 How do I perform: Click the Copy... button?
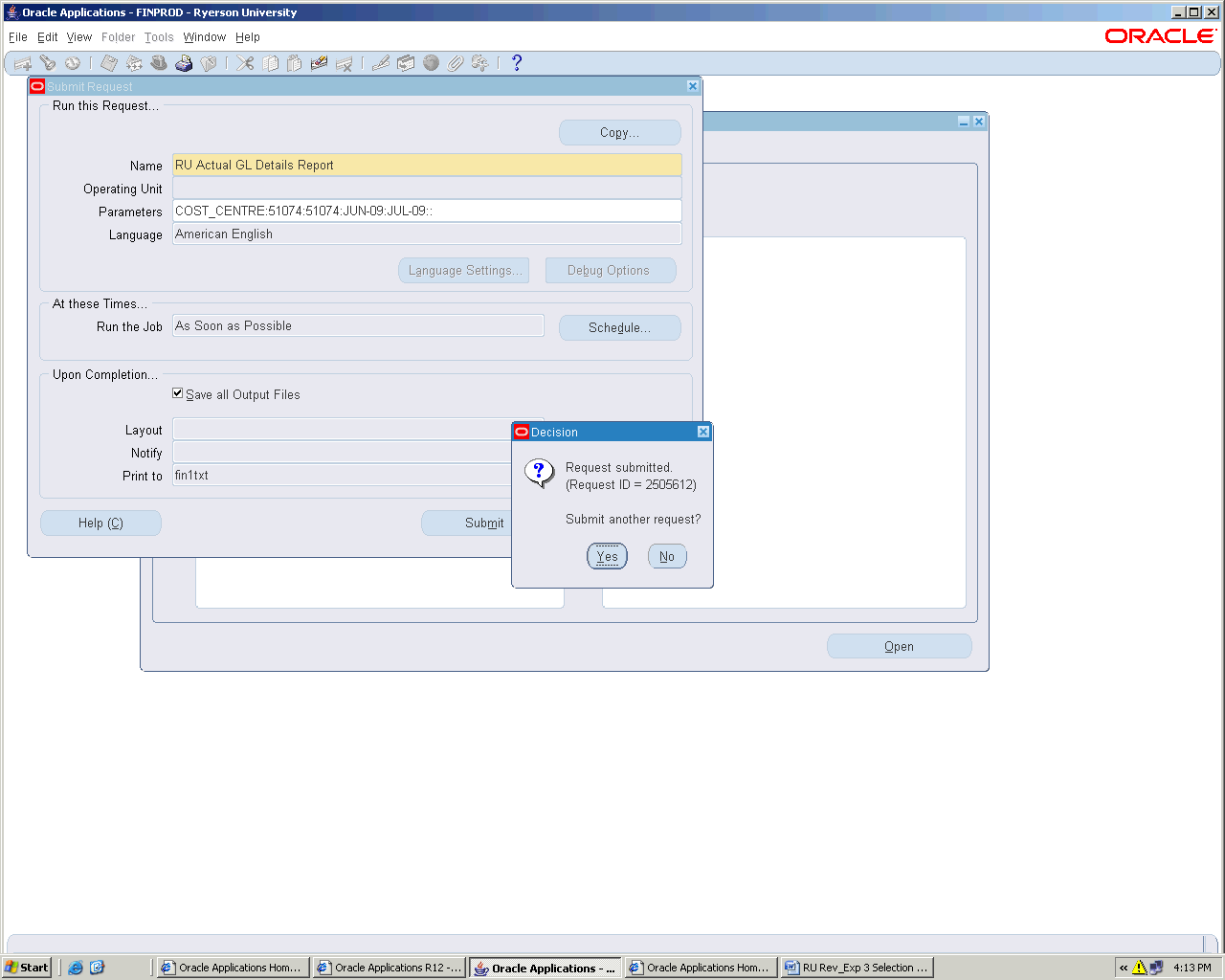click(x=619, y=133)
